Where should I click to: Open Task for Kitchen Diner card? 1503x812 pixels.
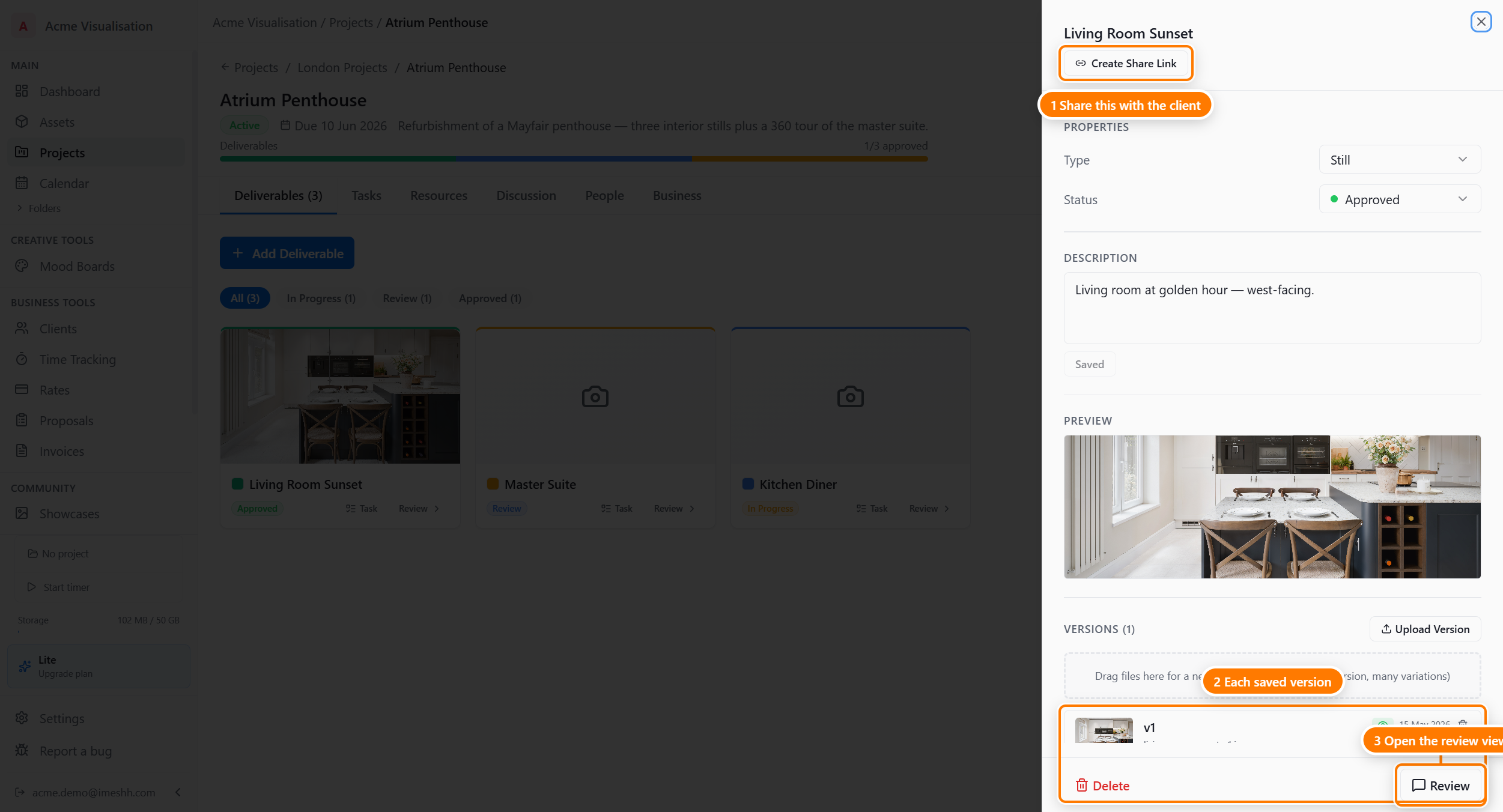(x=872, y=509)
